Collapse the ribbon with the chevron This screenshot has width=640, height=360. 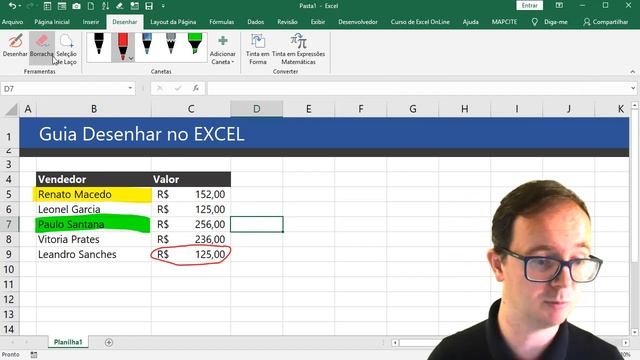point(633,71)
